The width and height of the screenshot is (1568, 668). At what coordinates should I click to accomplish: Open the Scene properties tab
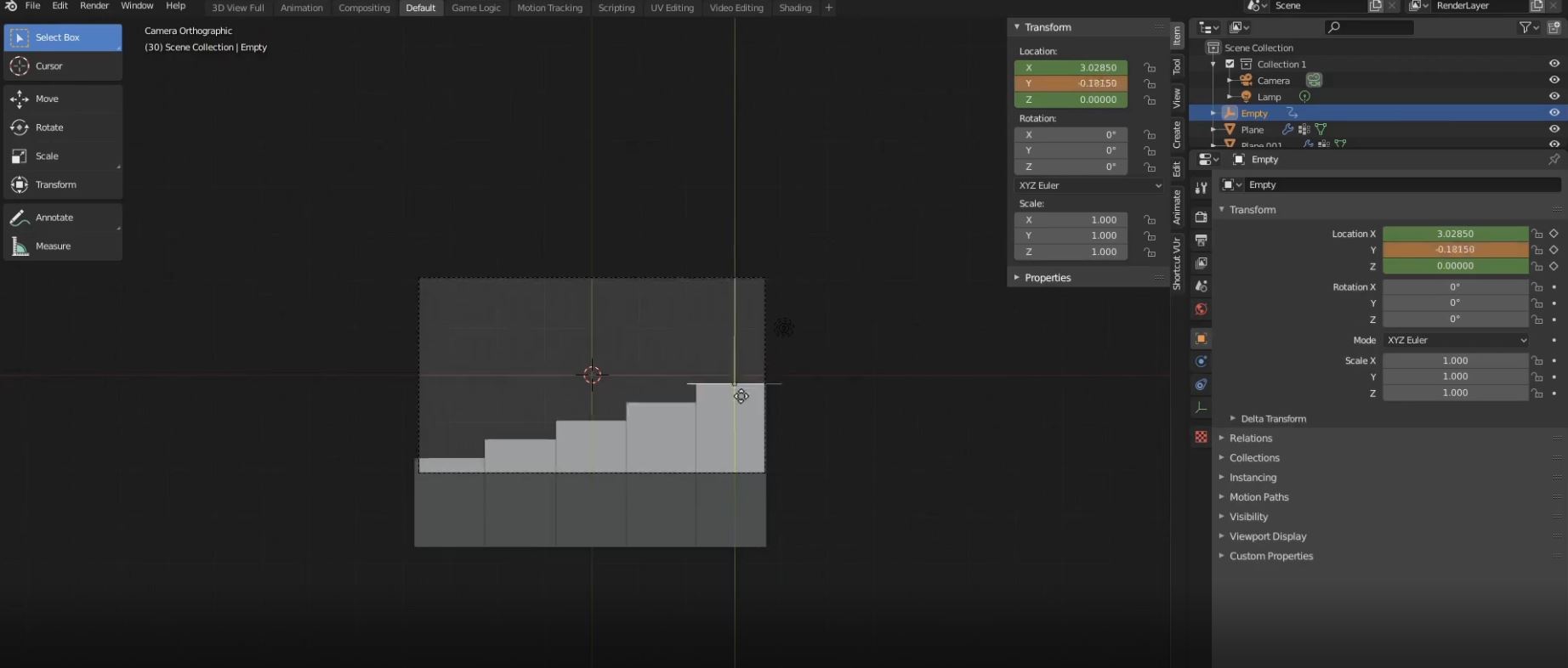click(1201, 286)
